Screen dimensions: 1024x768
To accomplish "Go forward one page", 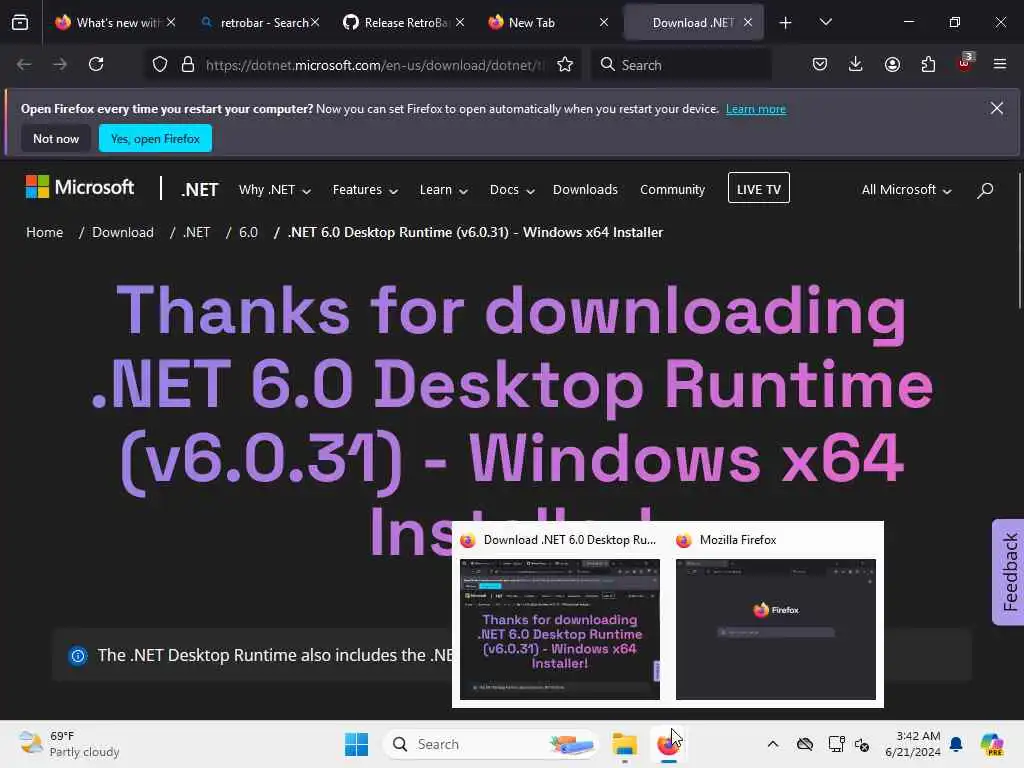I will [x=60, y=64].
